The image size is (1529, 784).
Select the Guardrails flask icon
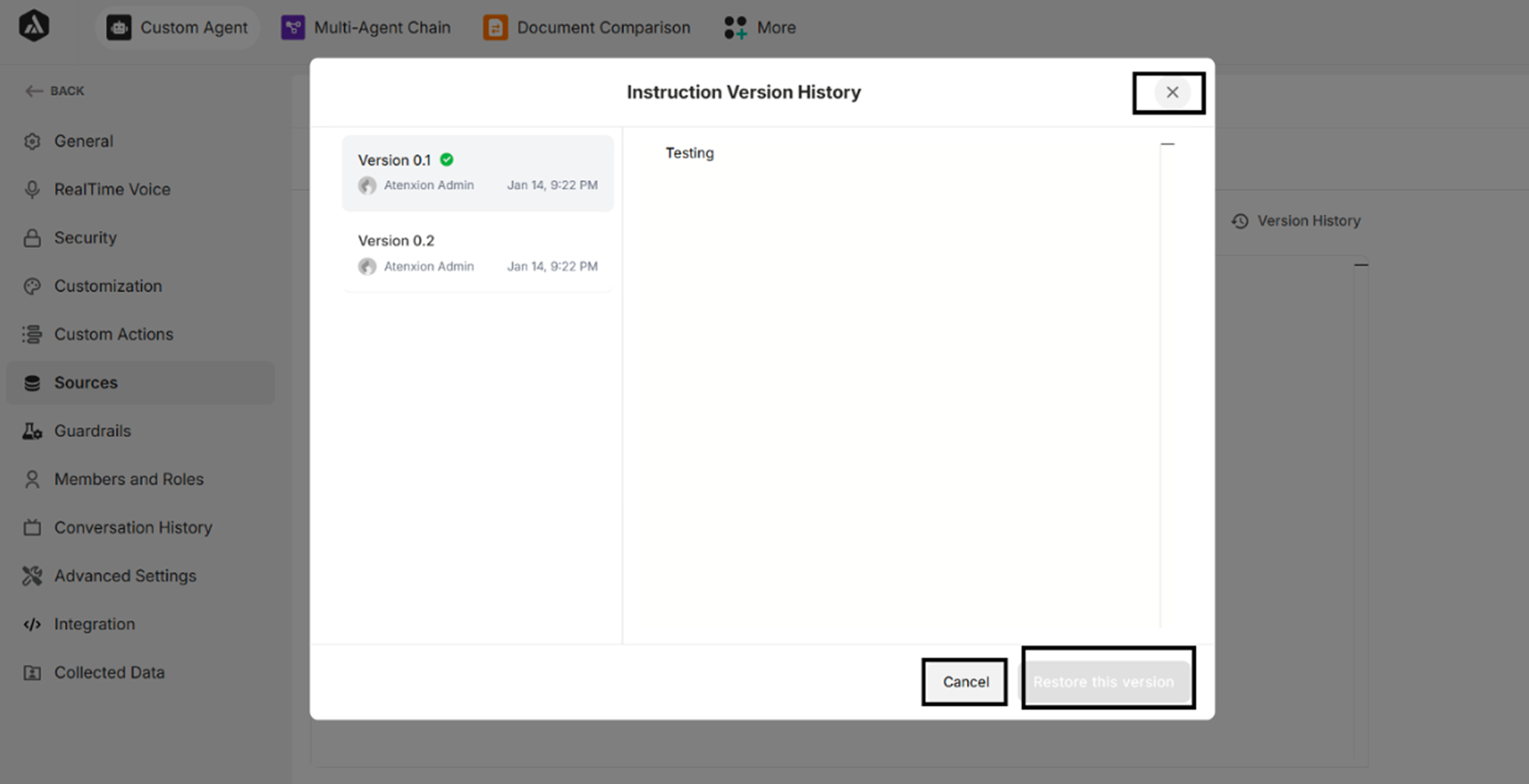pyautogui.click(x=32, y=431)
